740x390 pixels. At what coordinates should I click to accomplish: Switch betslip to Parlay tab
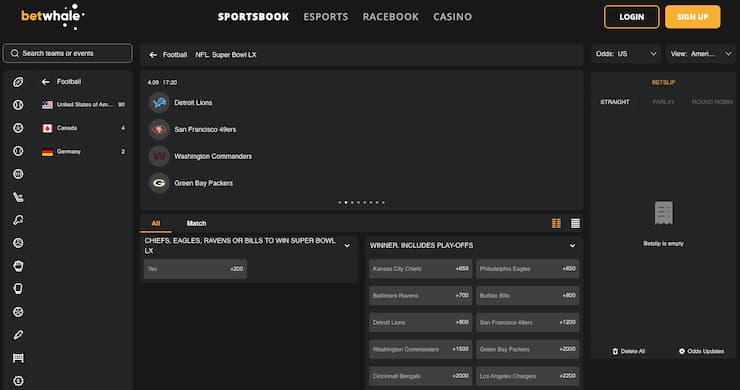click(664, 102)
